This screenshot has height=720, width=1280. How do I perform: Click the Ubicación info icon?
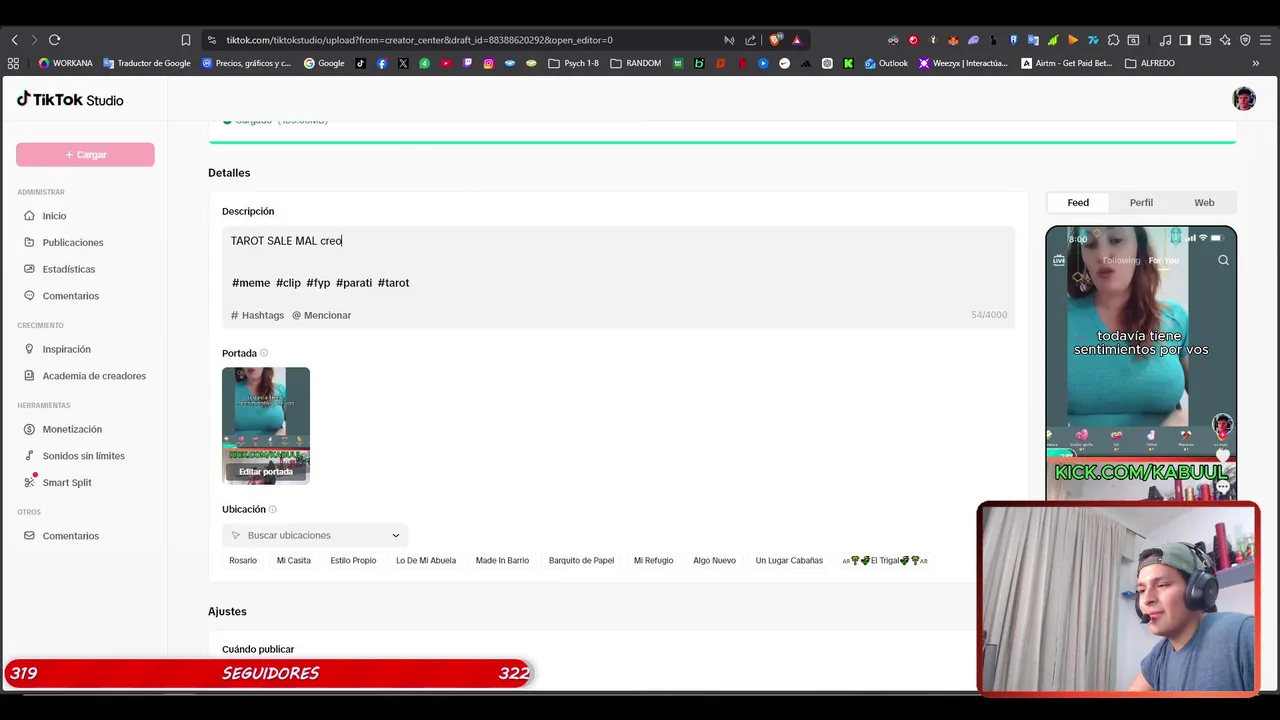point(272,509)
